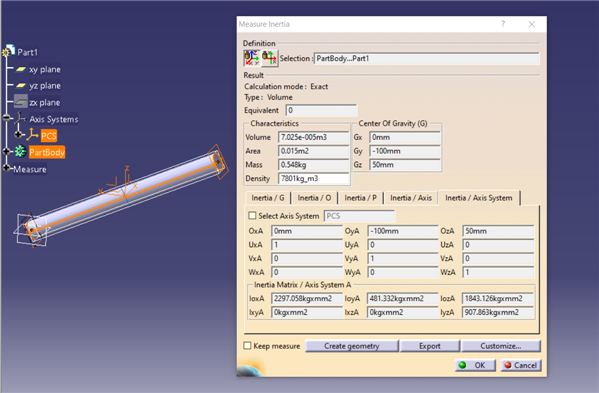Check the Keep measure option
The height and width of the screenshot is (393, 599).
coord(248,346)
